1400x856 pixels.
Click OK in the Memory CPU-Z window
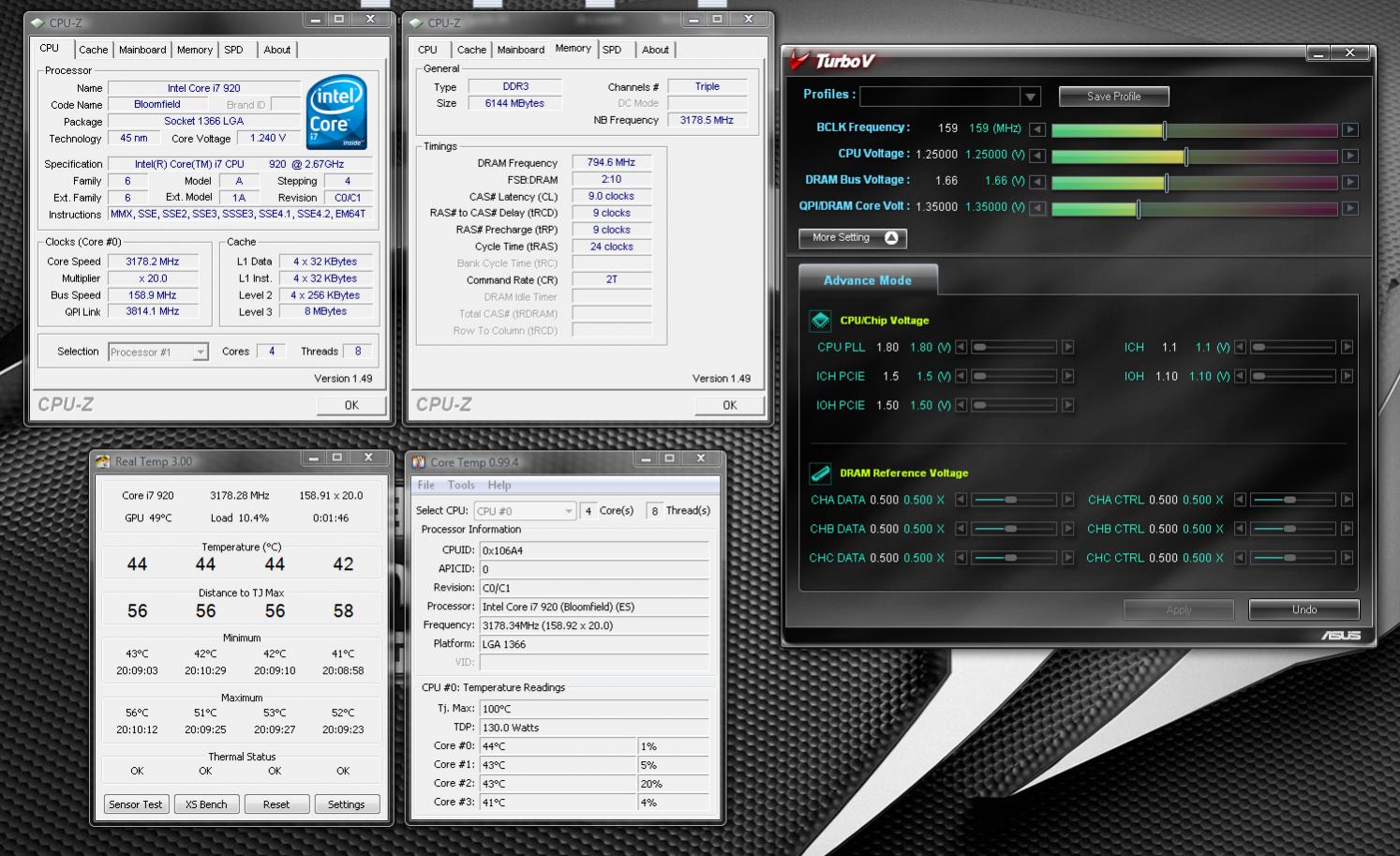click(x=730, y=405)
